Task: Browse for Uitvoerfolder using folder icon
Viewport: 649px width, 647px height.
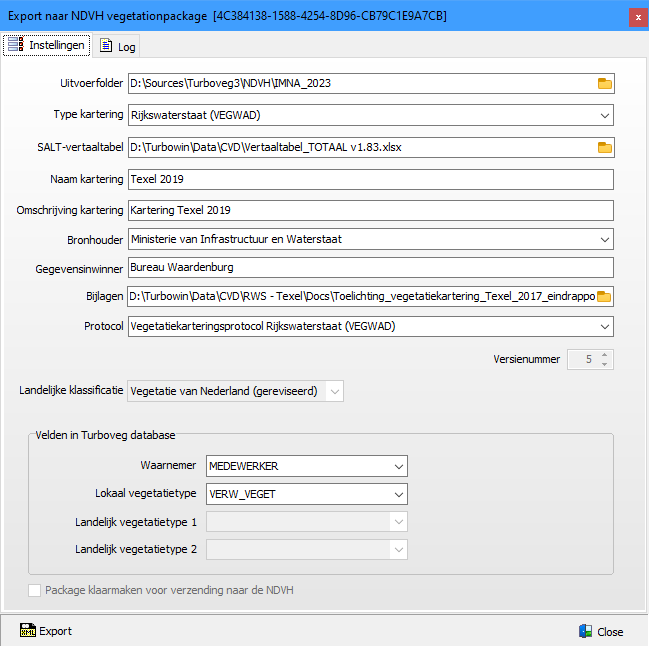Action: click(x=604, y=83)
